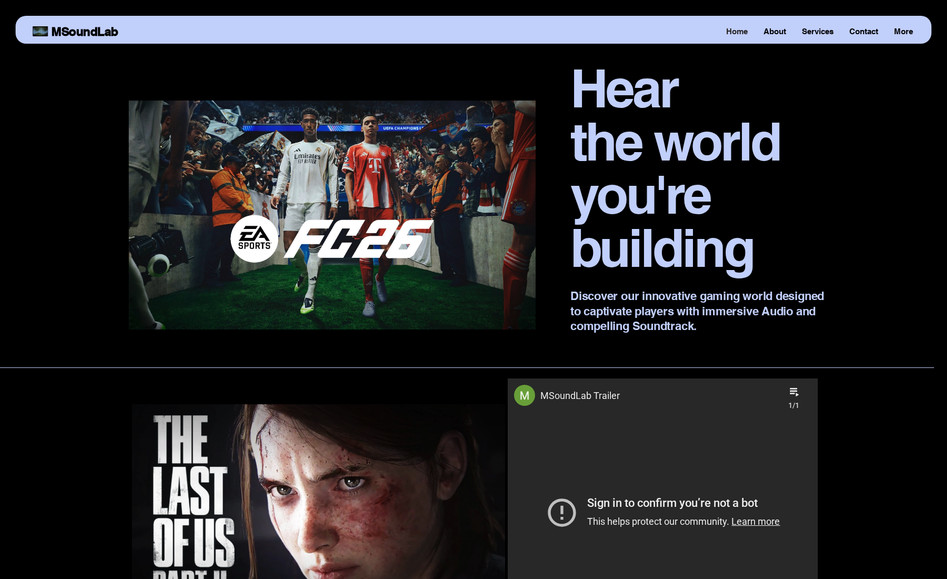The image size is (947, 579).
Task: Go to the Home page
Action: click(x=736, y=31)
